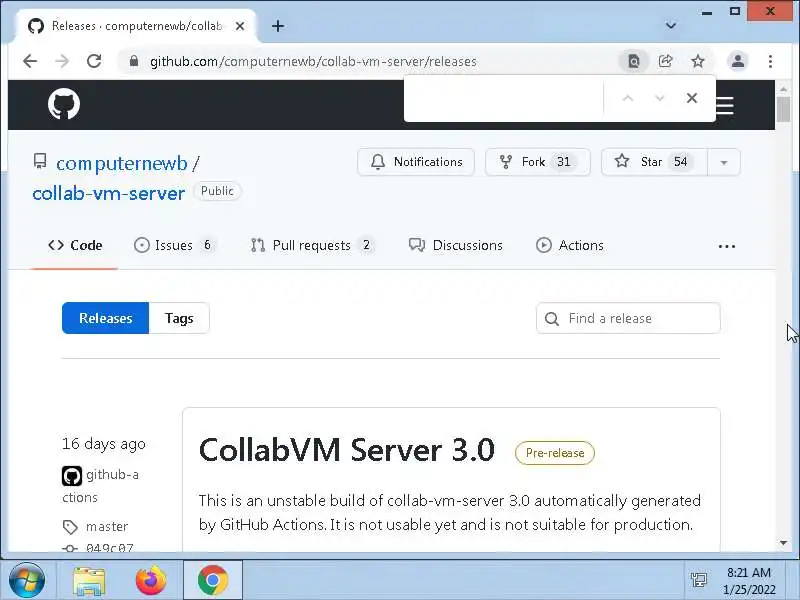
Task: Open the Actions tab
Action: click(x=569, y=245)
